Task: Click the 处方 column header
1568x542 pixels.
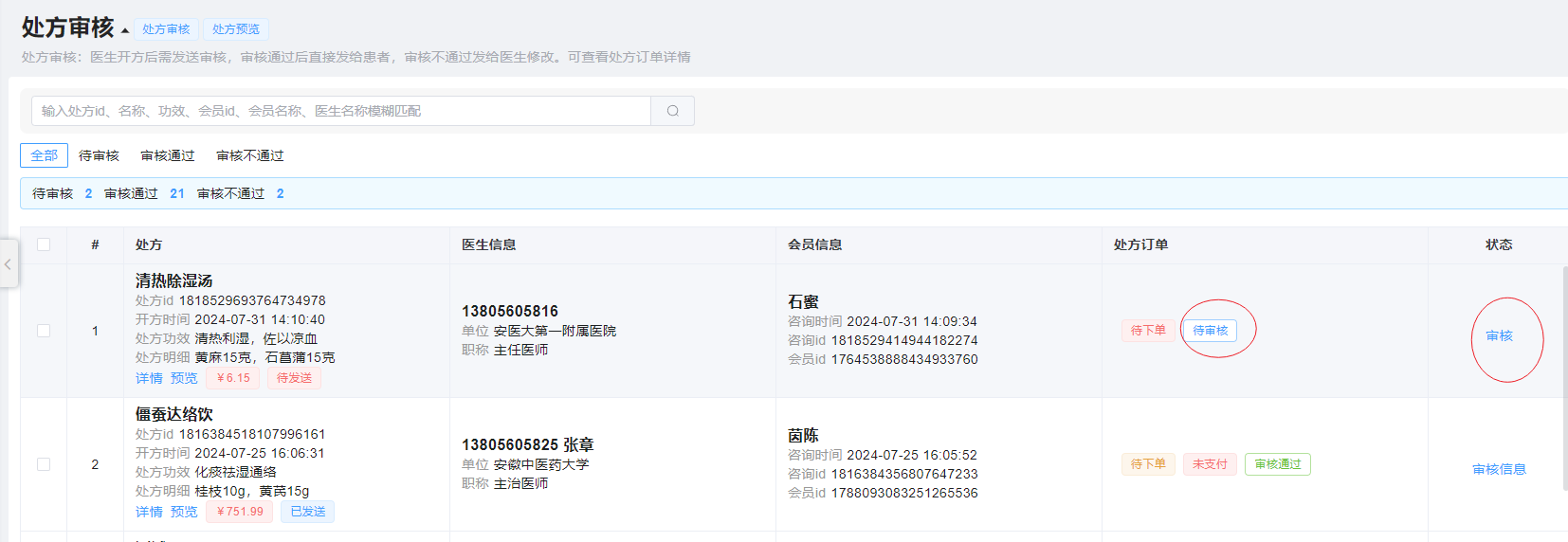Action: 149,244
